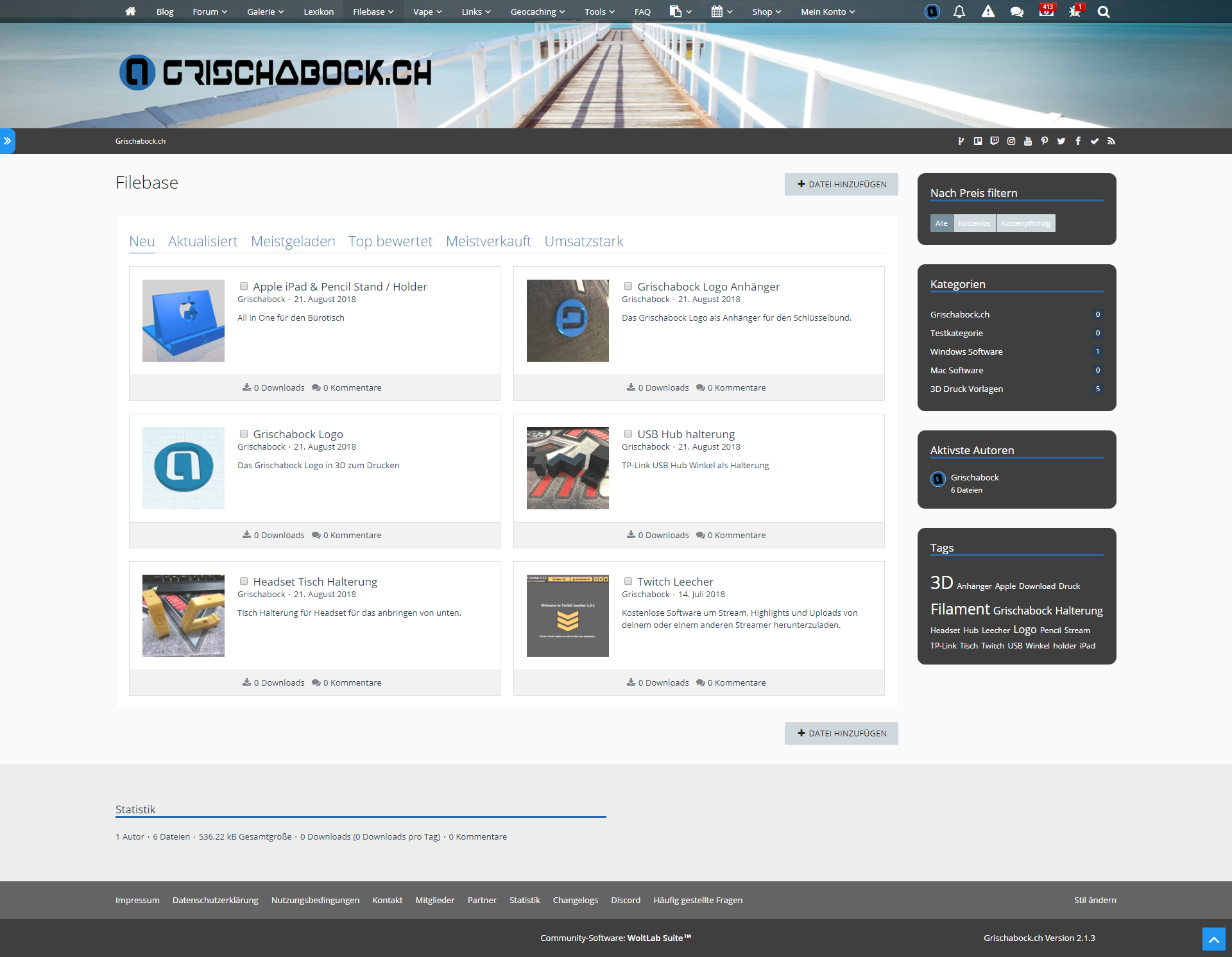Viewport: 1232px width, 957px height.
Task: Open the notifications bell icon
Action: point(959,12)
